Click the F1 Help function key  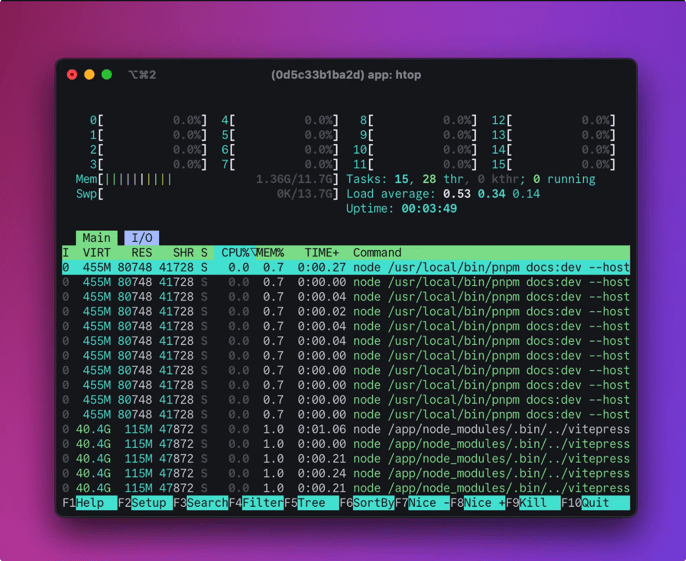coord(90,503)
